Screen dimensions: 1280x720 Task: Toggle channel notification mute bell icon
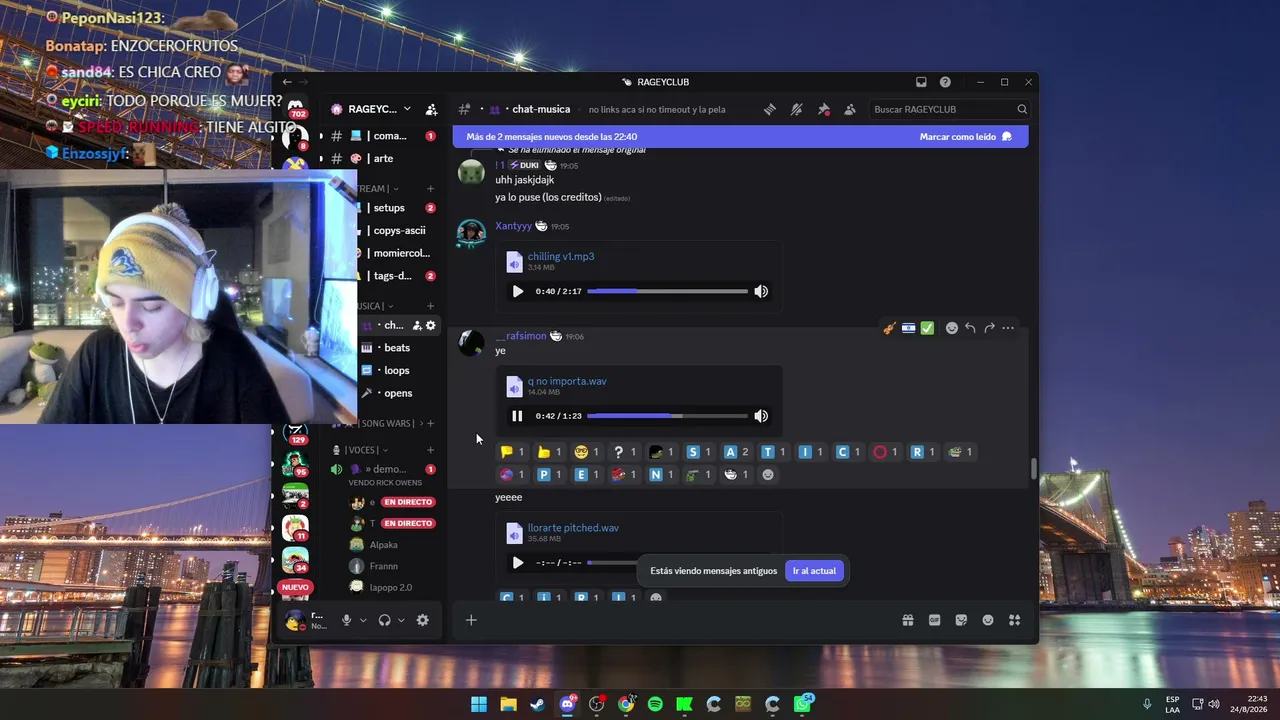coord(796,109)
